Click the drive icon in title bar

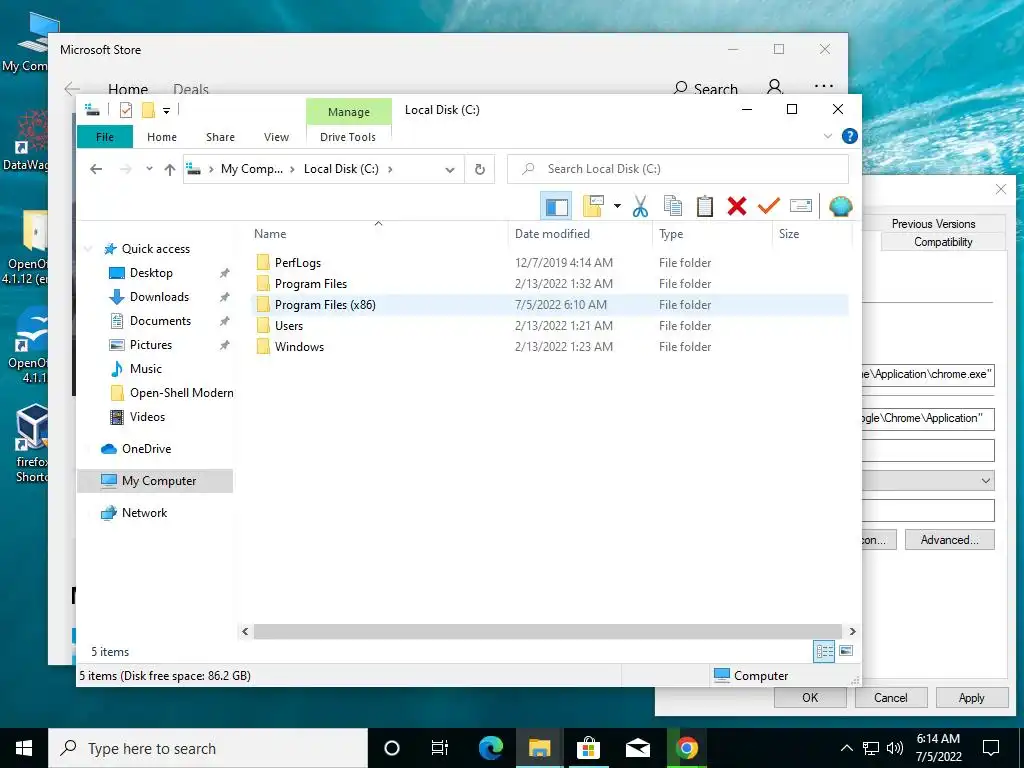[x=92, y=110]
